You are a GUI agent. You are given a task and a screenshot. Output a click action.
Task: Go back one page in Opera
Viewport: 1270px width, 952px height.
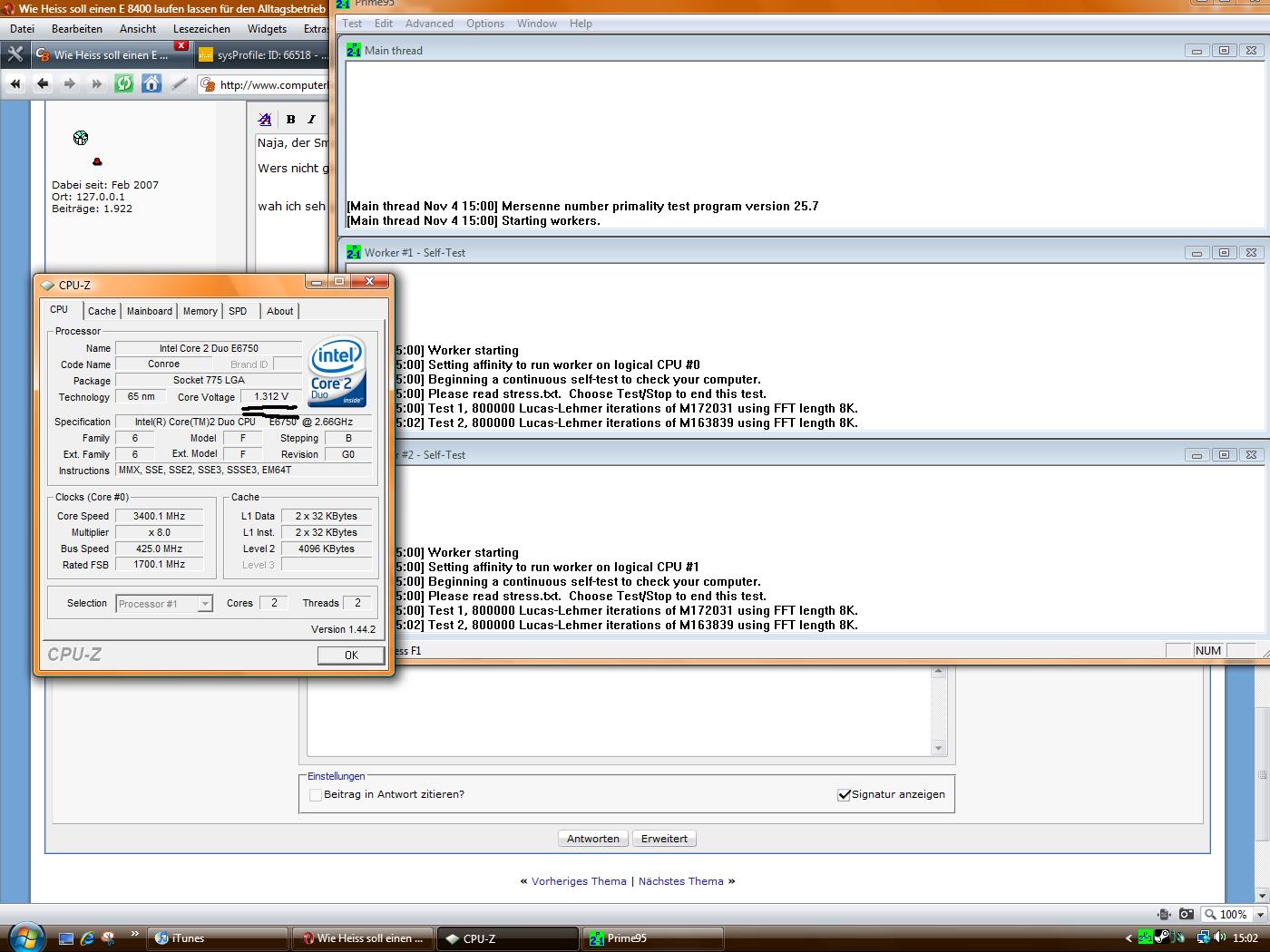tap(43, 84)
